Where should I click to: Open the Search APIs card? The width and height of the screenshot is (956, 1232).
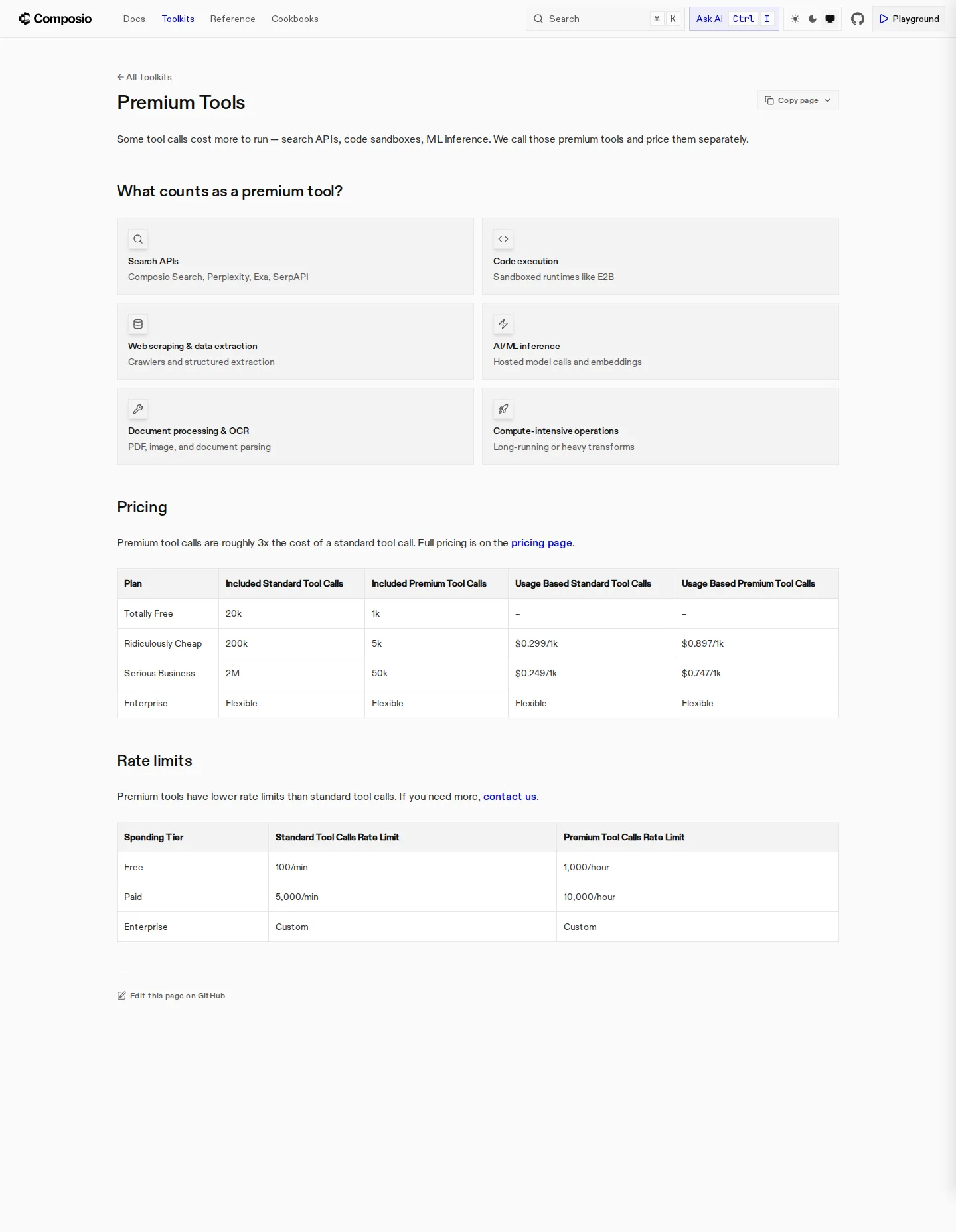(x=295, y=256)
